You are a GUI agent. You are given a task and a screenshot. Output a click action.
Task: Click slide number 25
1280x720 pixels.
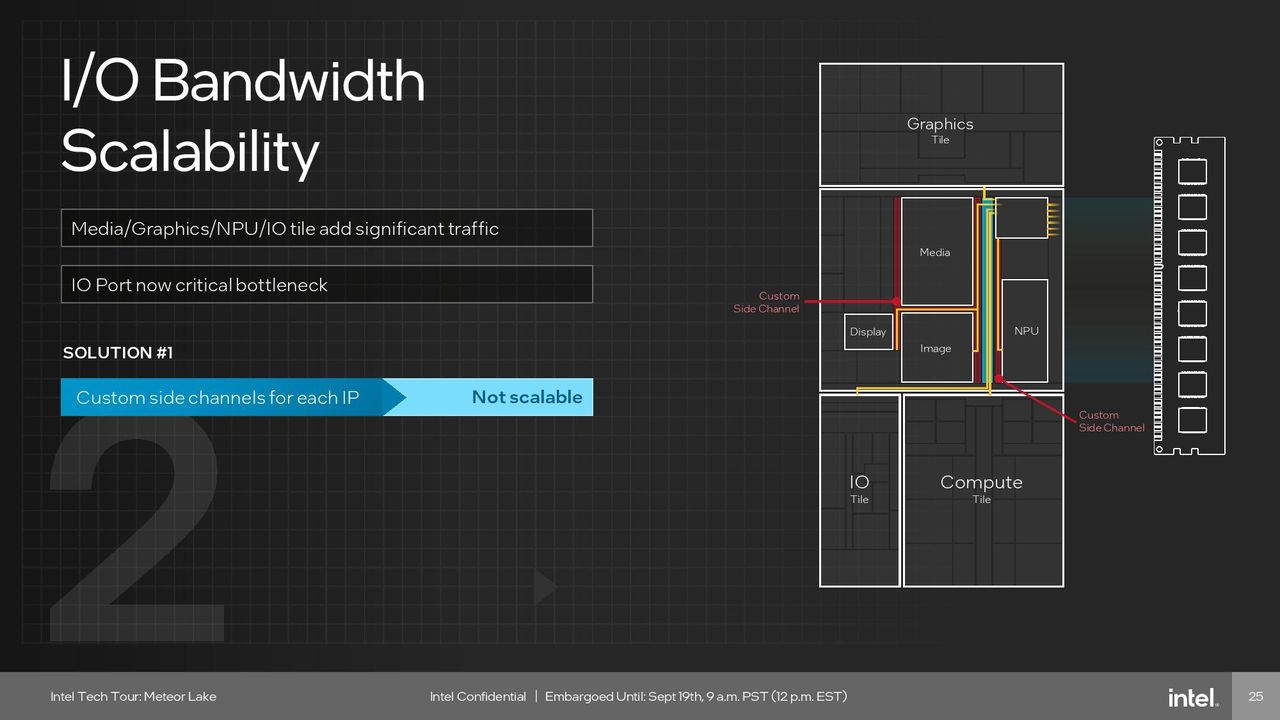[x=1256, y=696]
